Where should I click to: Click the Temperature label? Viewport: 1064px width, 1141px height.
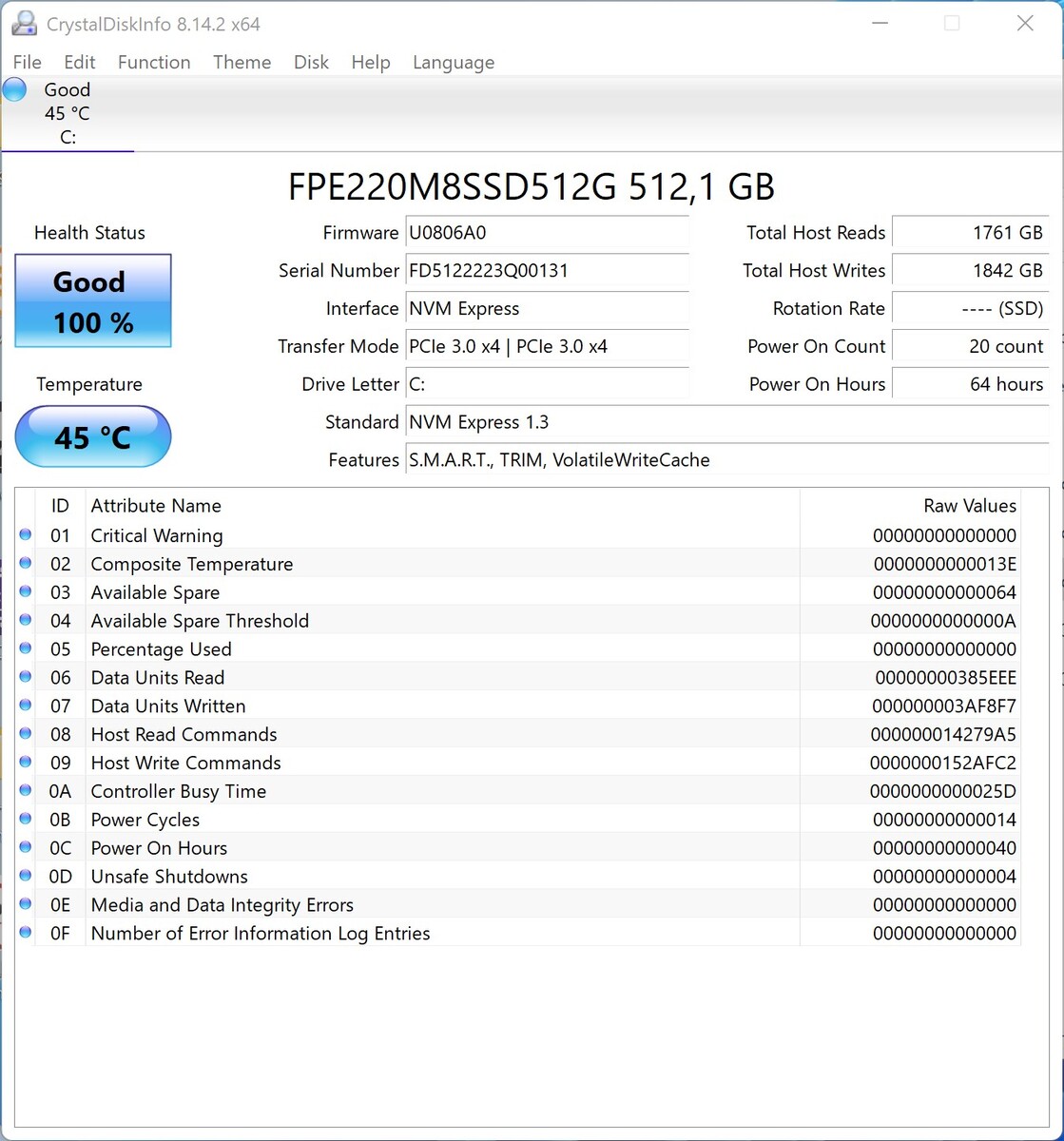pos(89,384)
